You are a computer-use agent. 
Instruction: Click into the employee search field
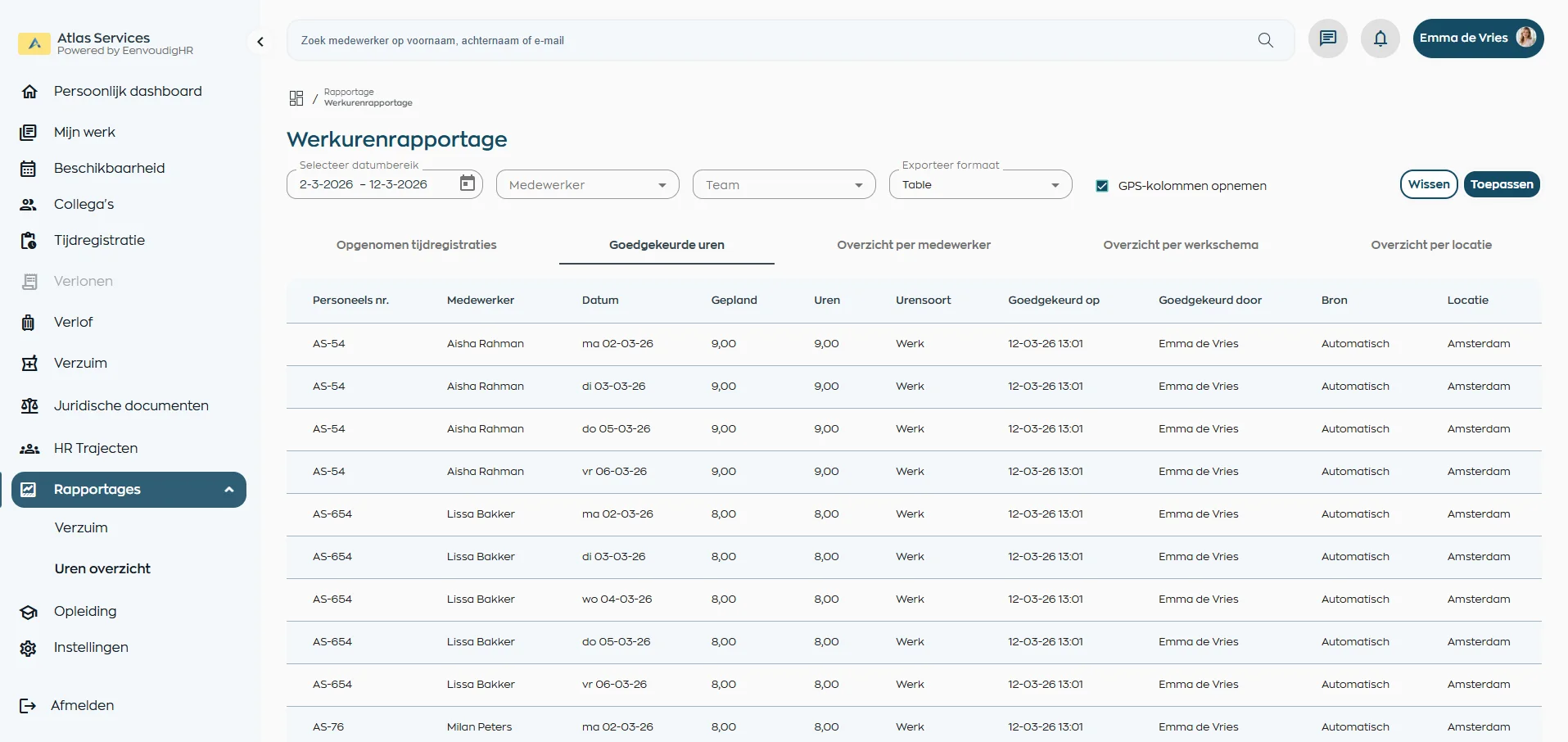pyautogui.click(x=770, y=40)
